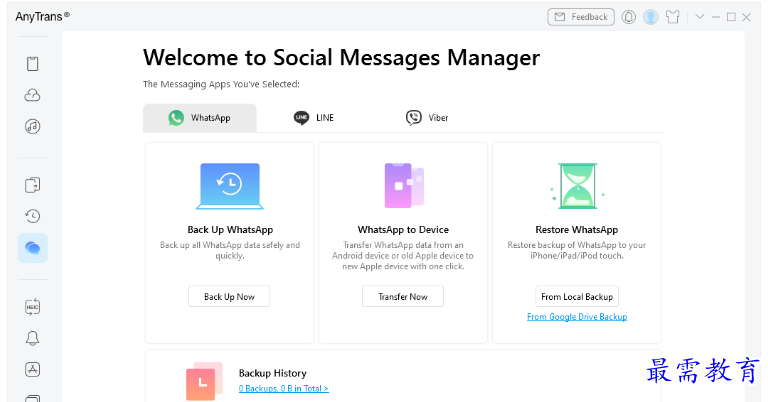Open the iCloud Manager cloud icon
Image resolution: width=768 pixels, height=402 pixels.
click(x=32, y=95)
